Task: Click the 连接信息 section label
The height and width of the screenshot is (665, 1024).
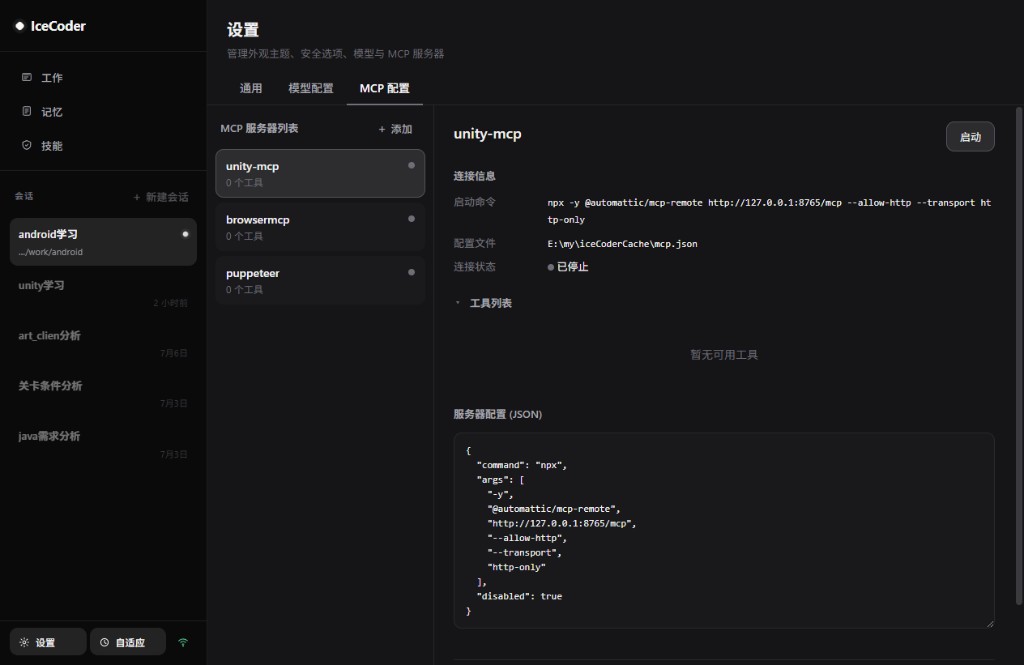Action: (x=474, y=176)
